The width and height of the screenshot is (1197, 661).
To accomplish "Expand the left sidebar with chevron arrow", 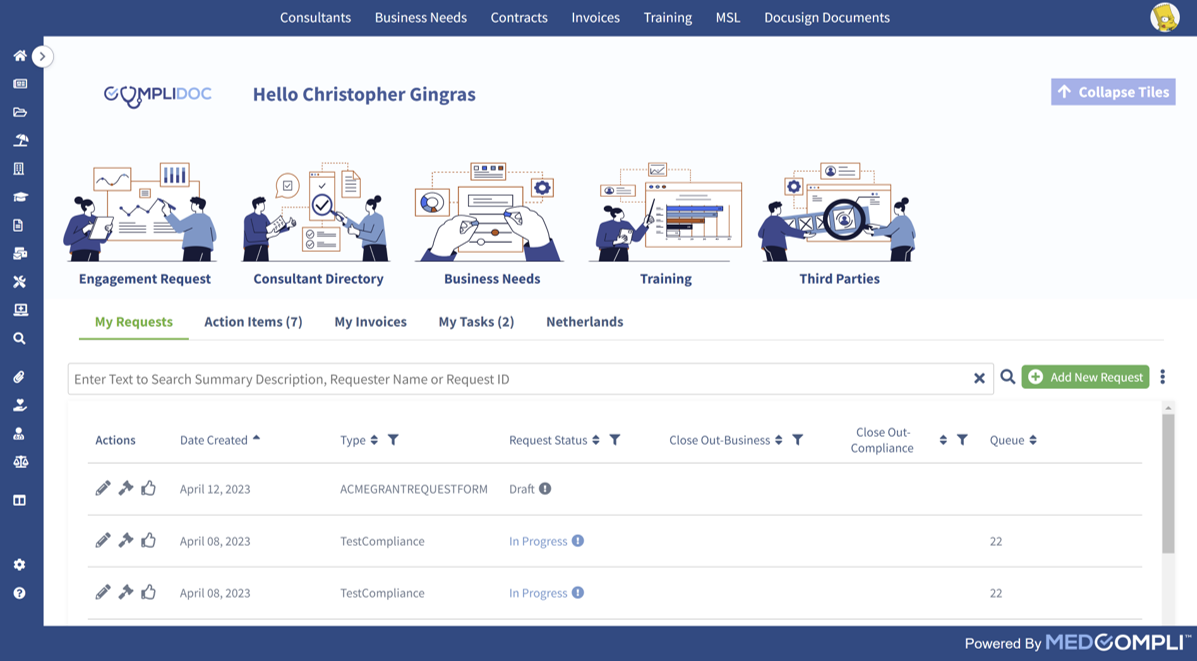I will 42,57.
